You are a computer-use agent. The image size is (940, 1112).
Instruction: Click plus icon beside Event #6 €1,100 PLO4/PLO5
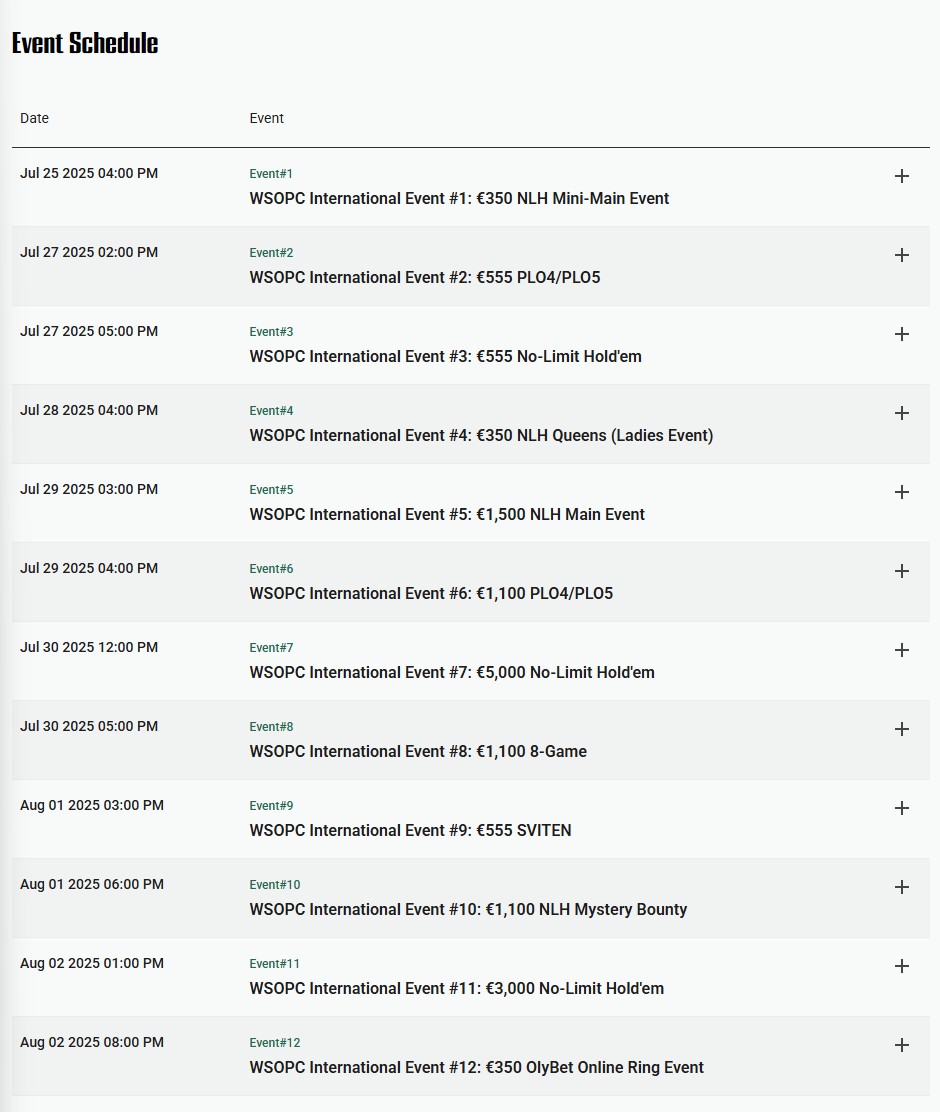tap(902, 571)
